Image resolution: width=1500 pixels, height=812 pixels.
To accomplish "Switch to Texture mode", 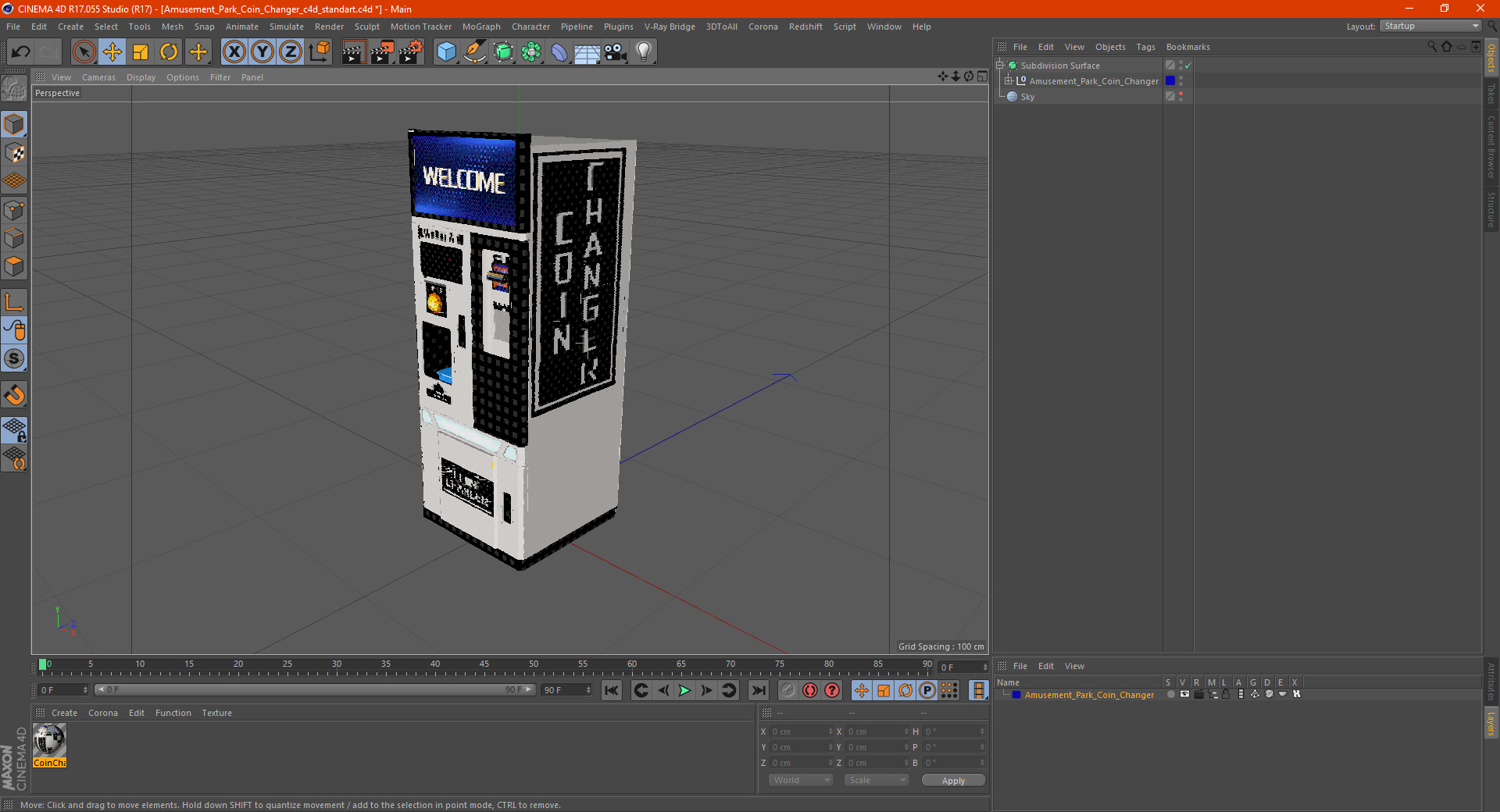I will coord(14,153).
